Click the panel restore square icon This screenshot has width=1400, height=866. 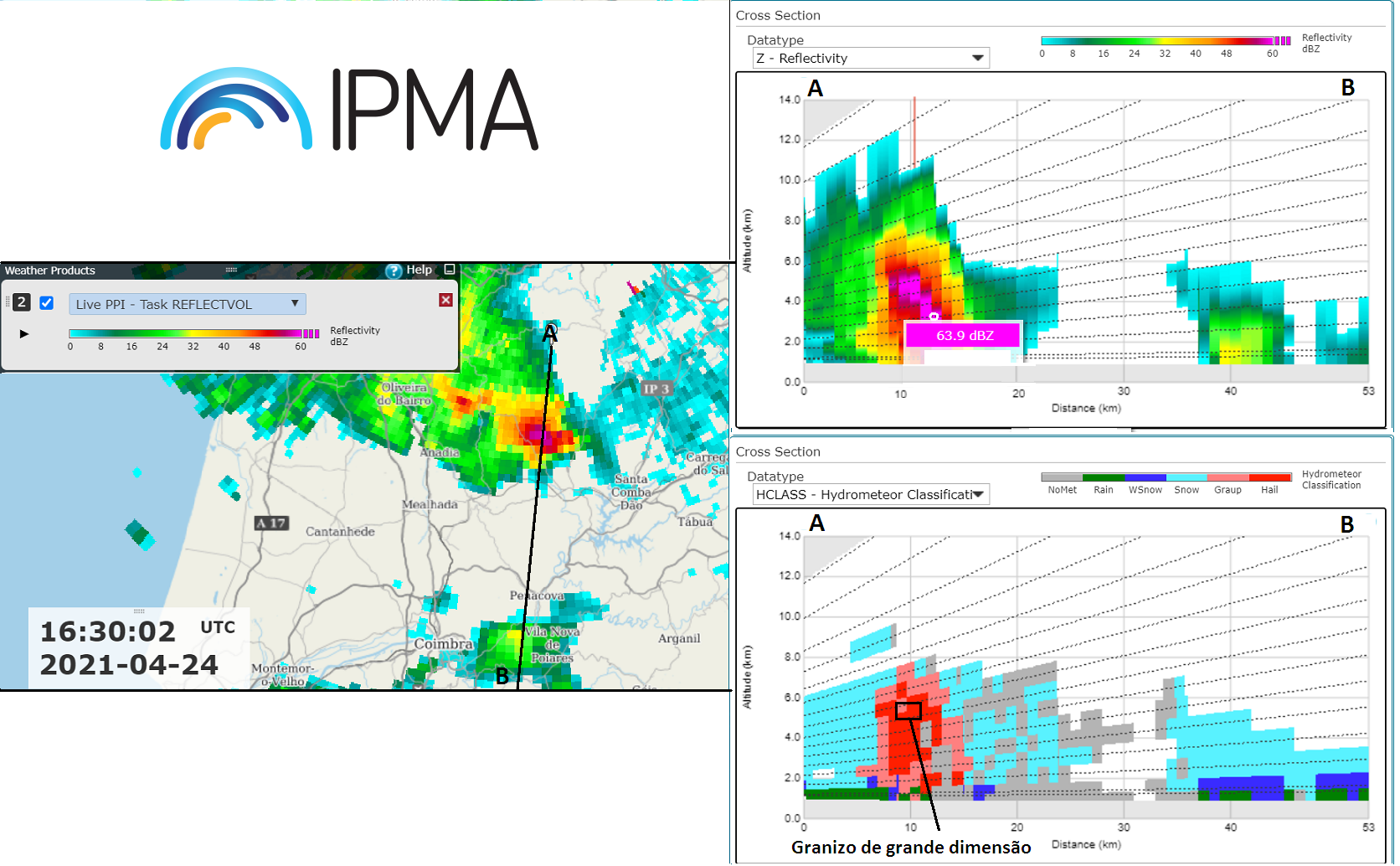tap(450, 270)
